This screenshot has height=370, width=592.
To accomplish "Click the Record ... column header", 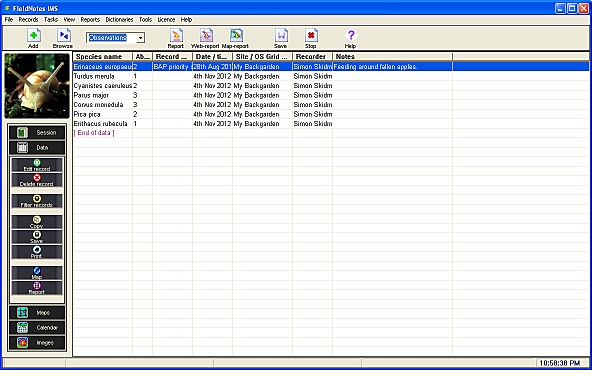I will click(x=173, y=57).
